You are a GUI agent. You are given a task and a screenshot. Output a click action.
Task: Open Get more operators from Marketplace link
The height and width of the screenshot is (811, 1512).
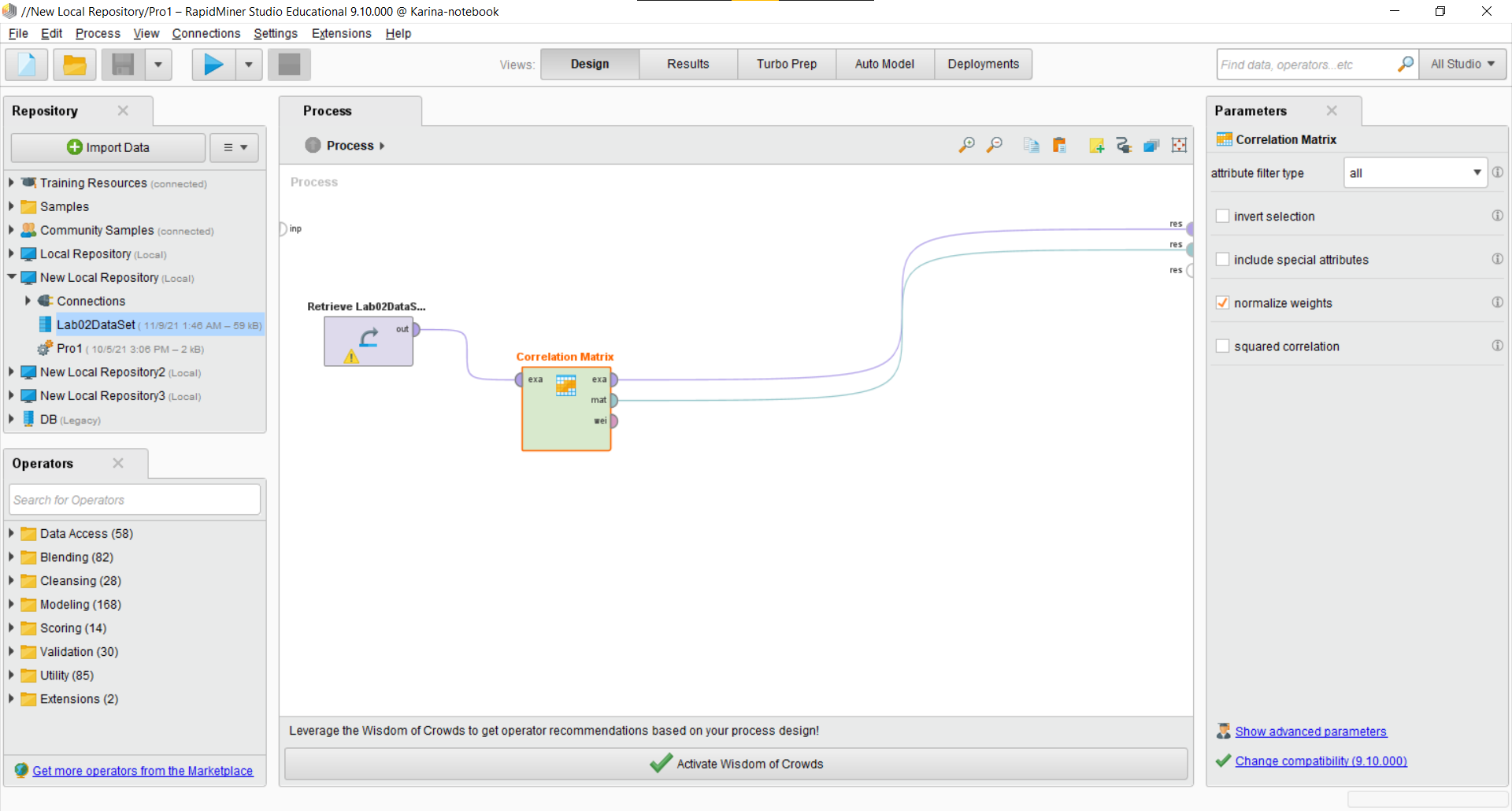pyautogui.click(x=143, y=771)
